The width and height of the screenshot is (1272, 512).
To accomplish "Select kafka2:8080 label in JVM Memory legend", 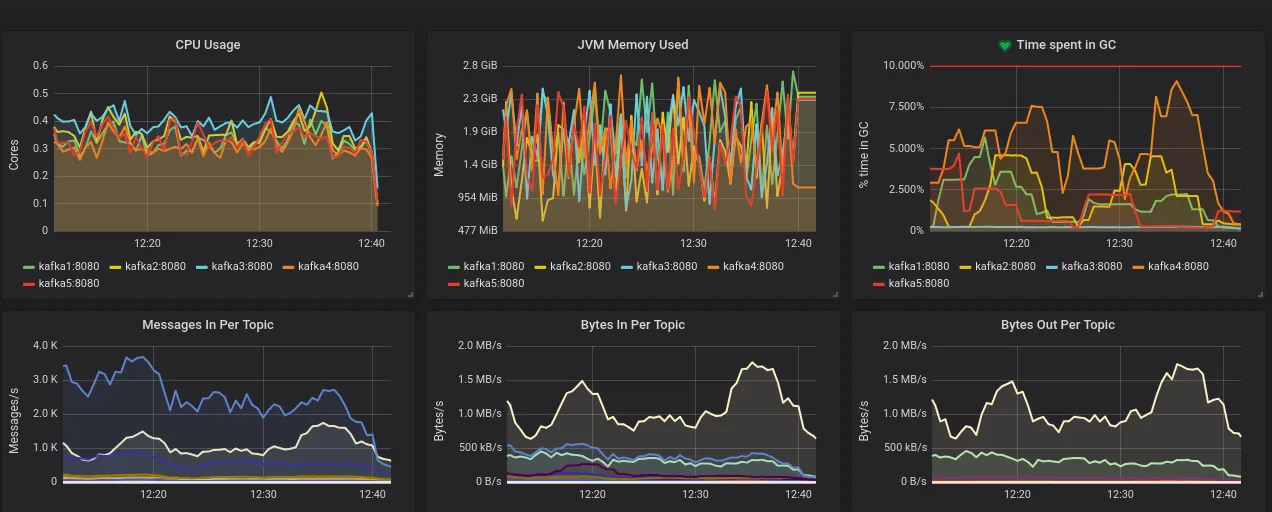I will 580,266.
